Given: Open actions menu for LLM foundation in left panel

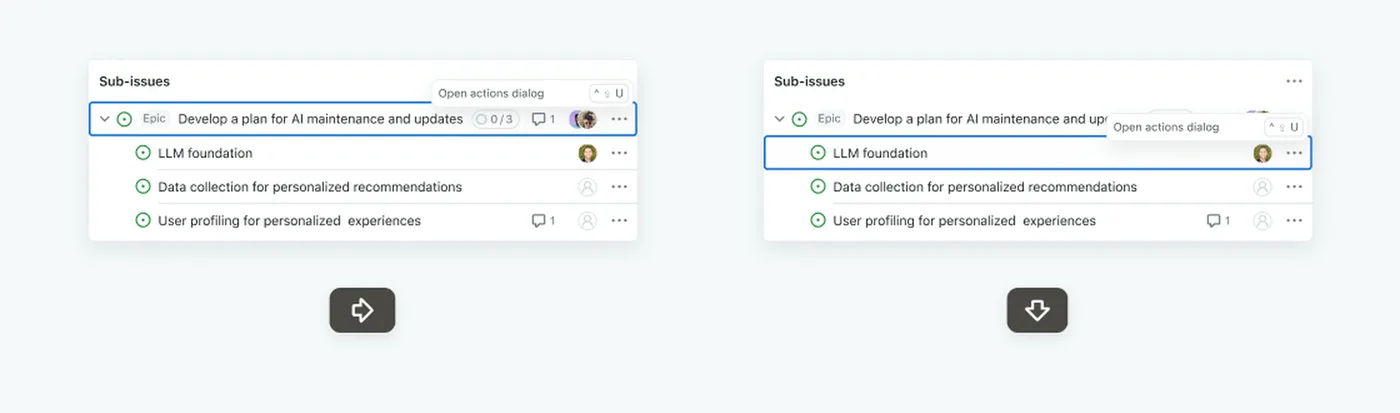Looking at the screenshot, I should tap(619, 153).
